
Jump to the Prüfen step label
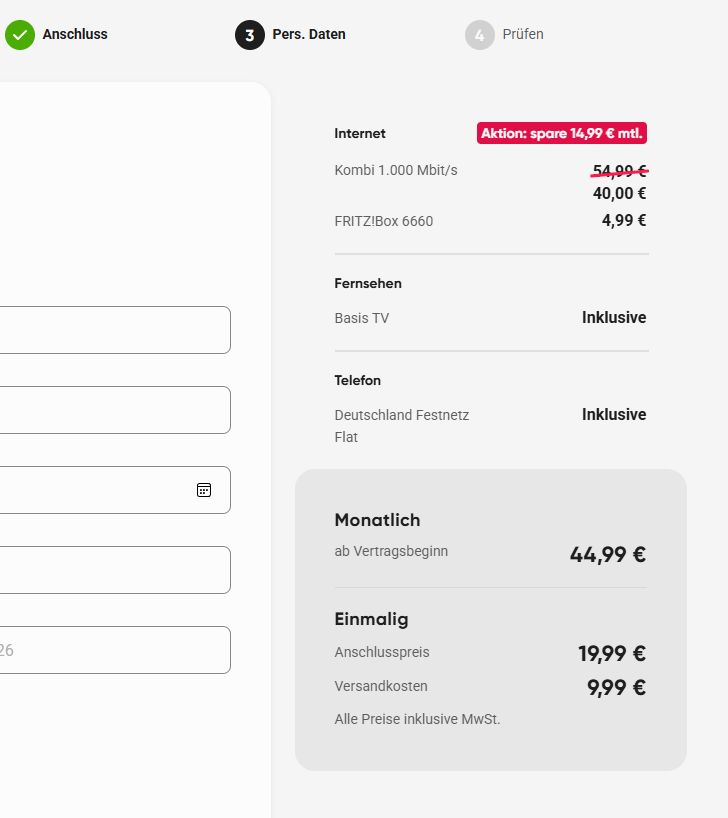[x=523, y=35]
